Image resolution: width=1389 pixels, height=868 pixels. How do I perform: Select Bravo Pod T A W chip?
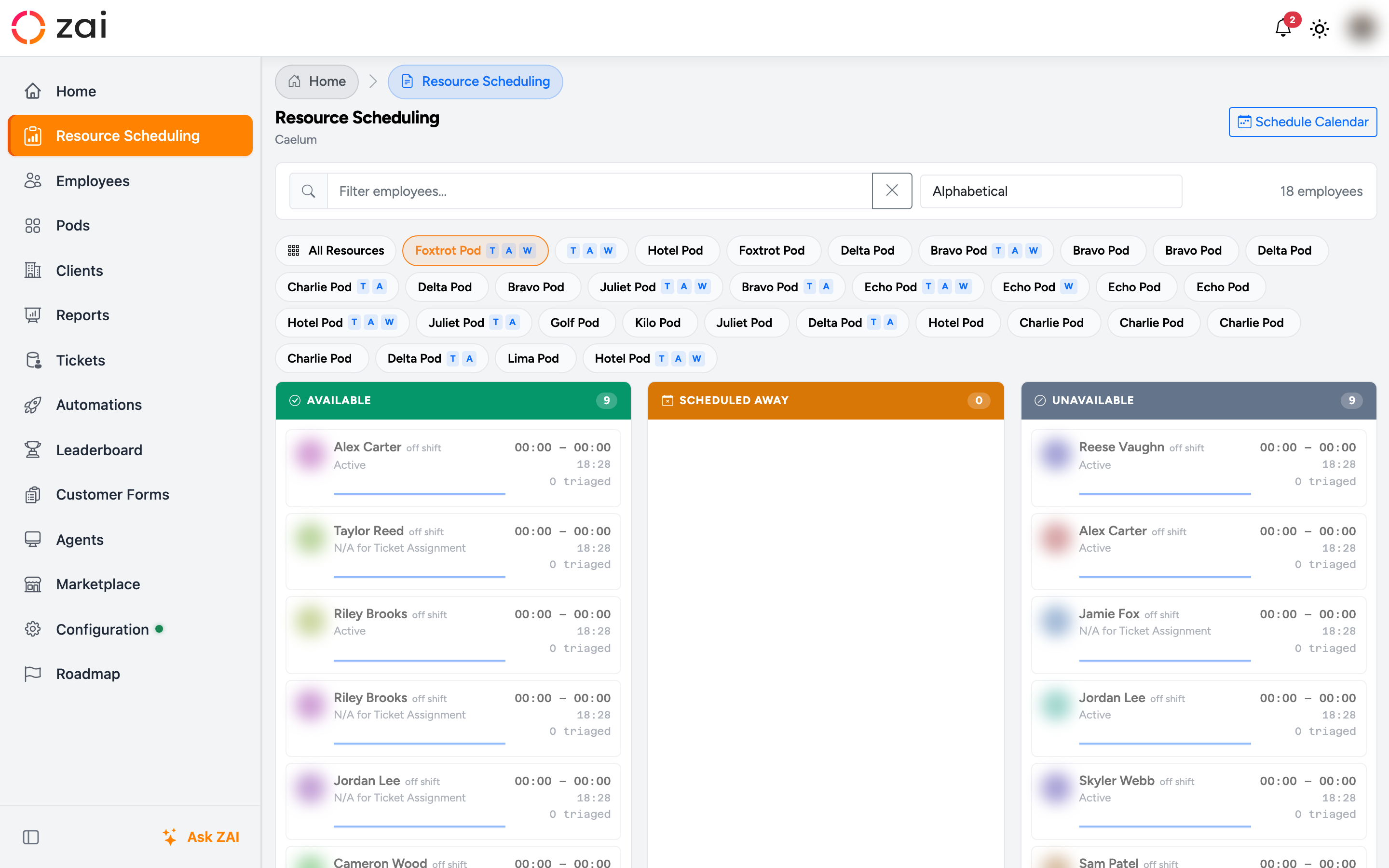click(x=985, y=250)
